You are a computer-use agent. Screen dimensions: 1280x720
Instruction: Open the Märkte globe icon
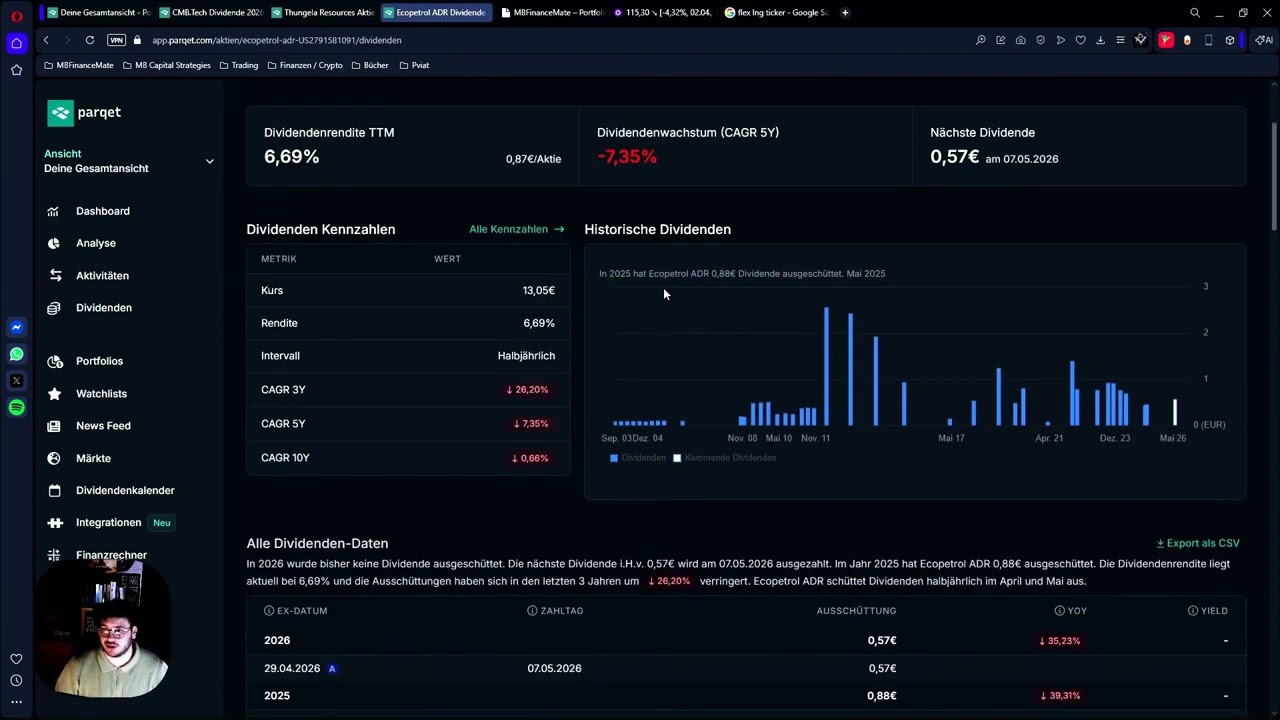click(54, 458)
